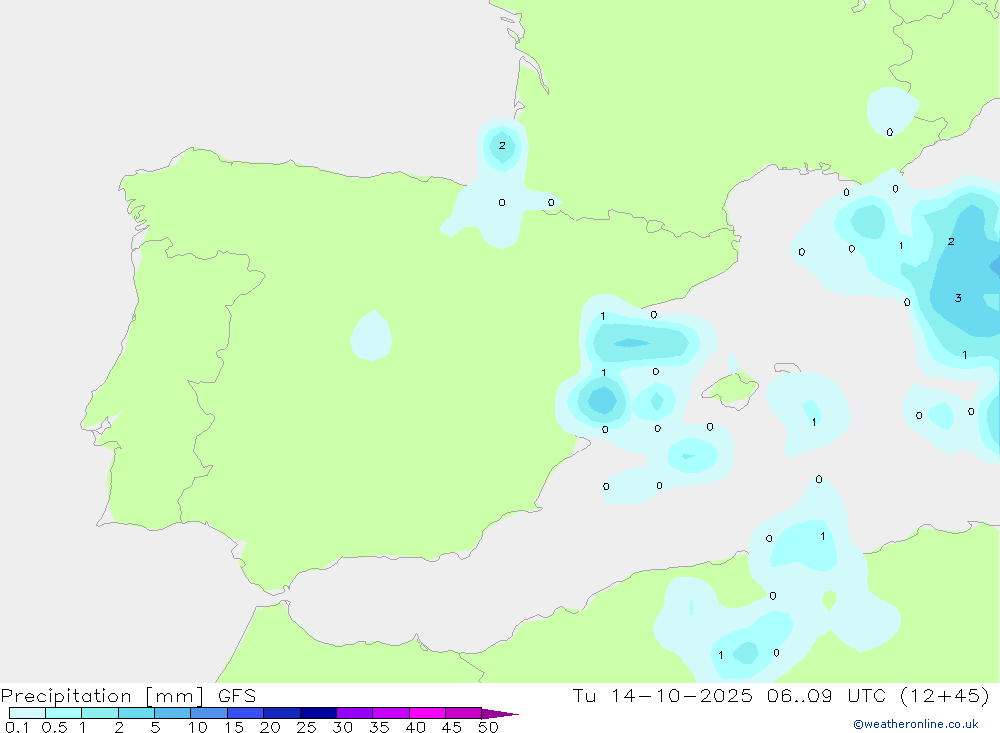This screenshot has width=1000, height=733.
Task: Click the legend label '0.1'
Action: pos(17,727)
